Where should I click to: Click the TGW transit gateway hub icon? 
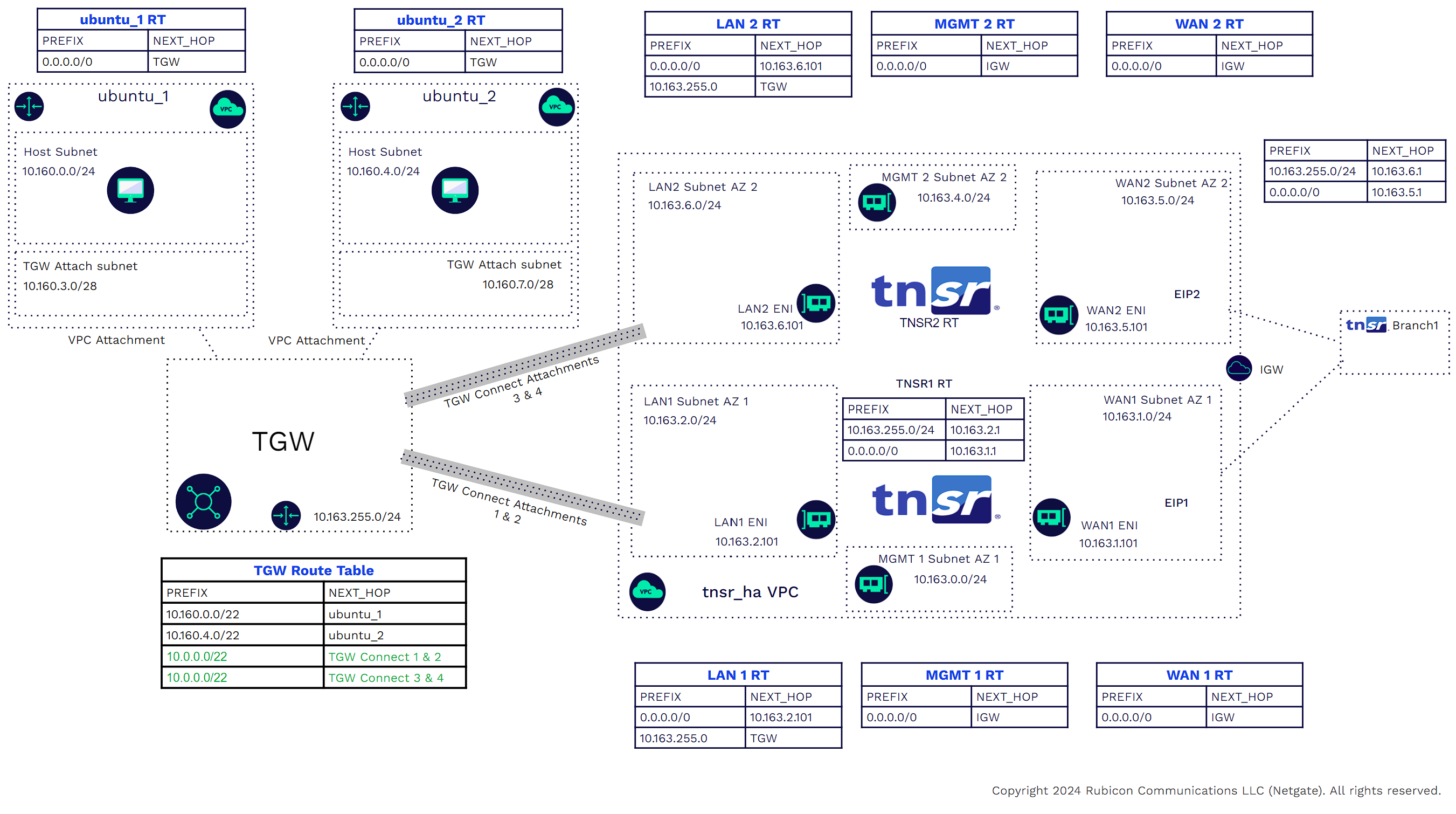(x=204, y=501)
